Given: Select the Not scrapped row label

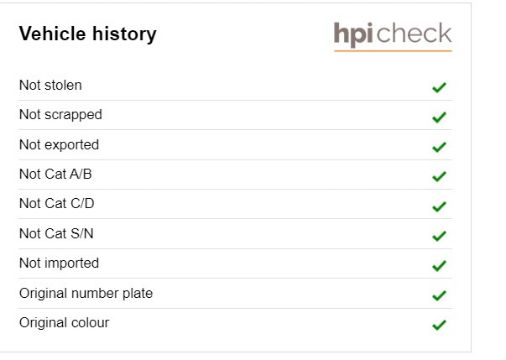Looking at the screenshot, I should [61, 115].
